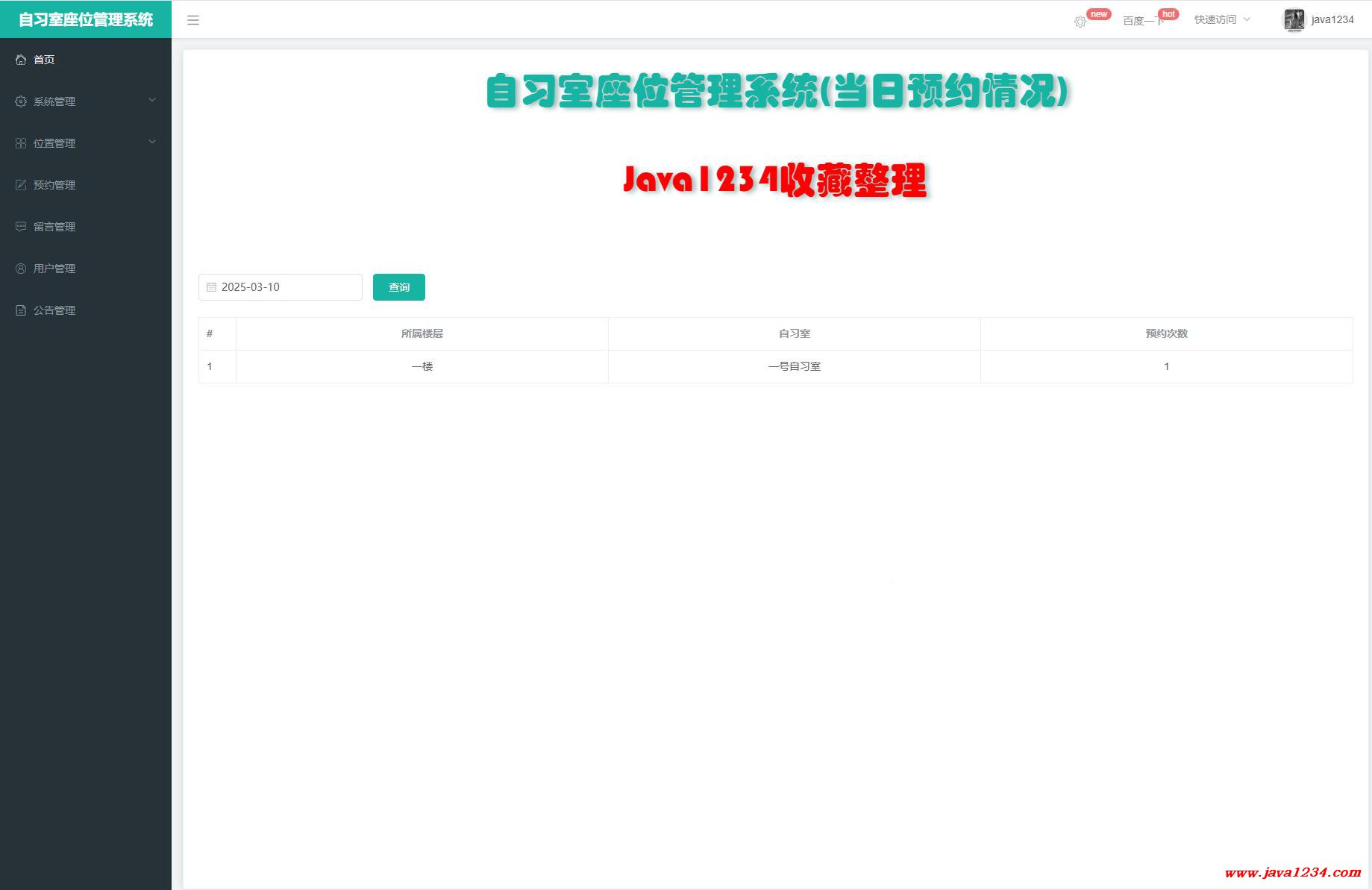Toggle sidebar with the hamburger icon
This screenshot has width=1372, height=890.
pyautogui.click(x=193, y=20)
